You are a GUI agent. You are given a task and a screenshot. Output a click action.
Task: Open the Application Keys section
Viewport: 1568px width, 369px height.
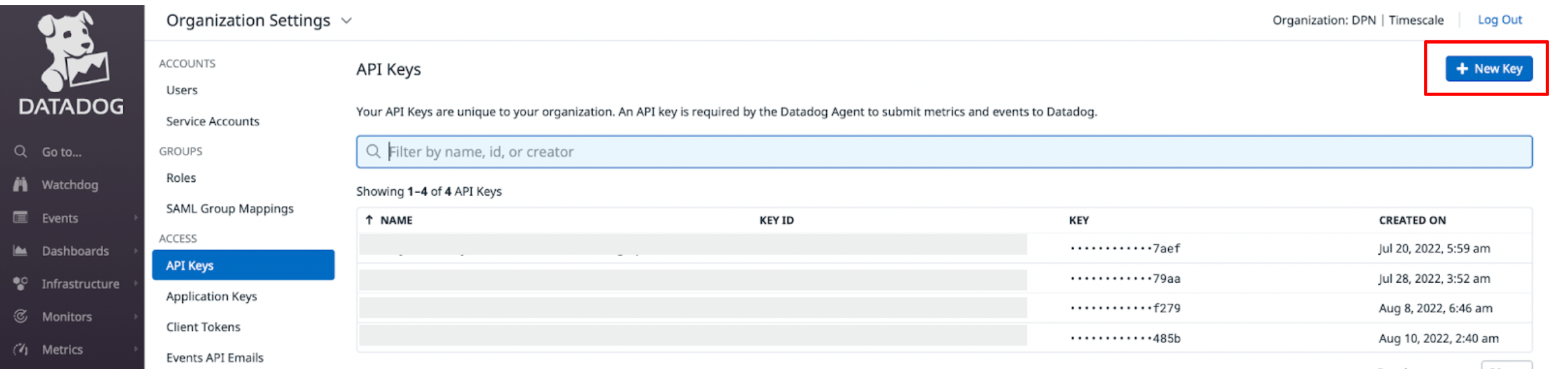click(x=212, y=296)
